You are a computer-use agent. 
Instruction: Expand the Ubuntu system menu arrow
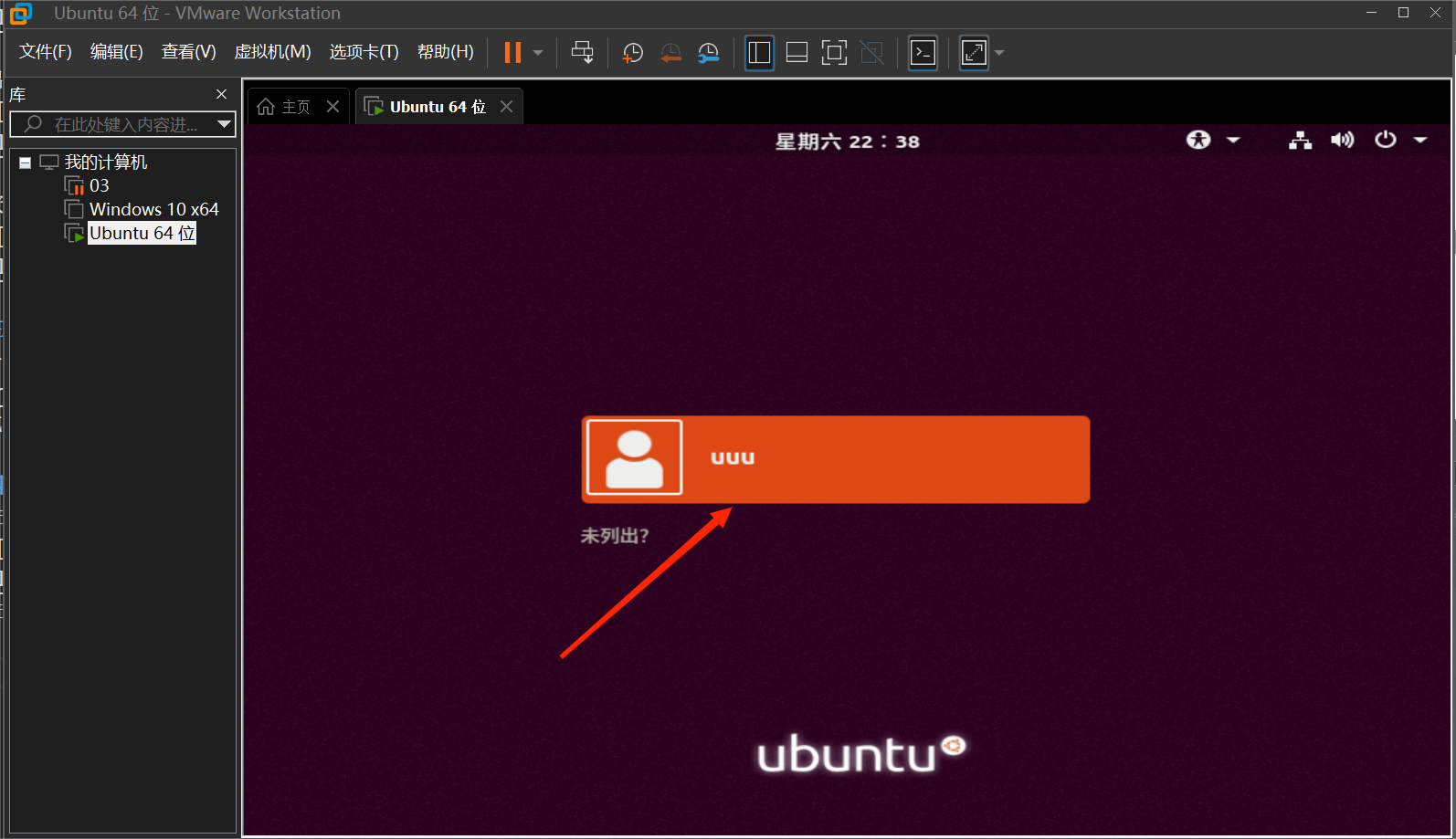coord(1420,140)
